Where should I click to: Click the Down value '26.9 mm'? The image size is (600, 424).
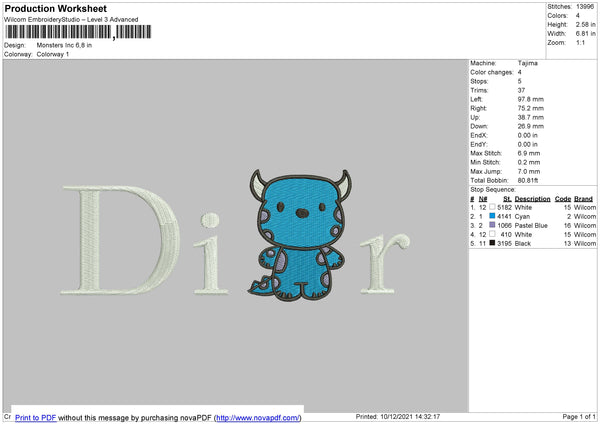pyautogui.click(x=531, y=126)
